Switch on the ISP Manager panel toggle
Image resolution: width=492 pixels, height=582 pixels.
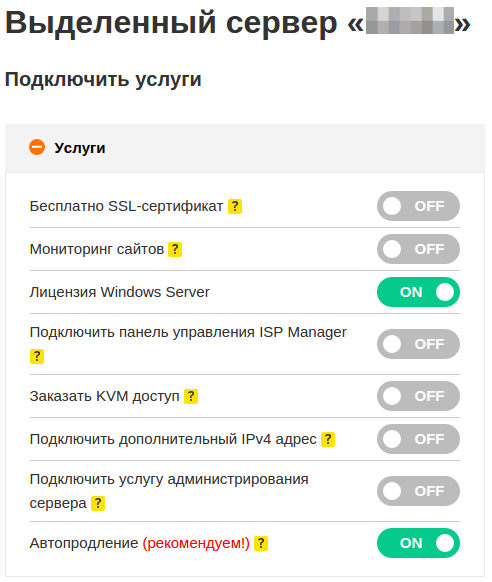(418, 344)
